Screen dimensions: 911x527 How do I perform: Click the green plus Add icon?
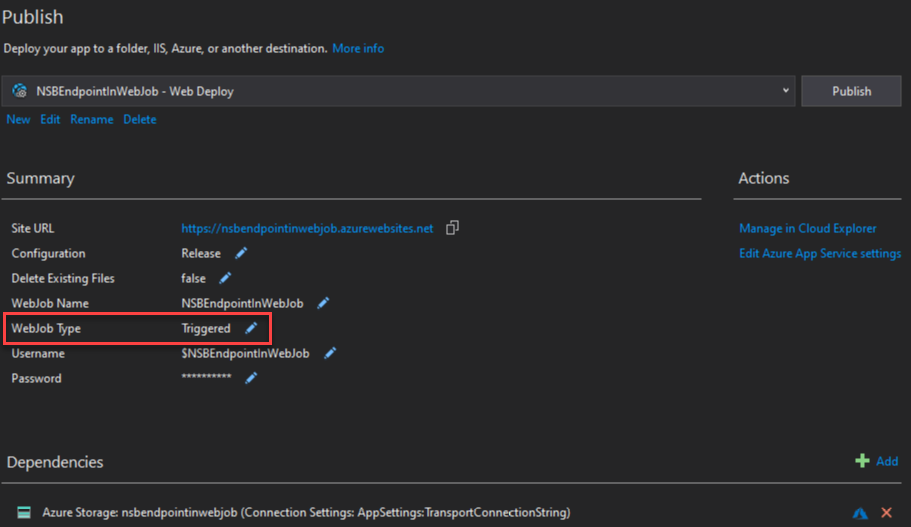tap(862, 461)
